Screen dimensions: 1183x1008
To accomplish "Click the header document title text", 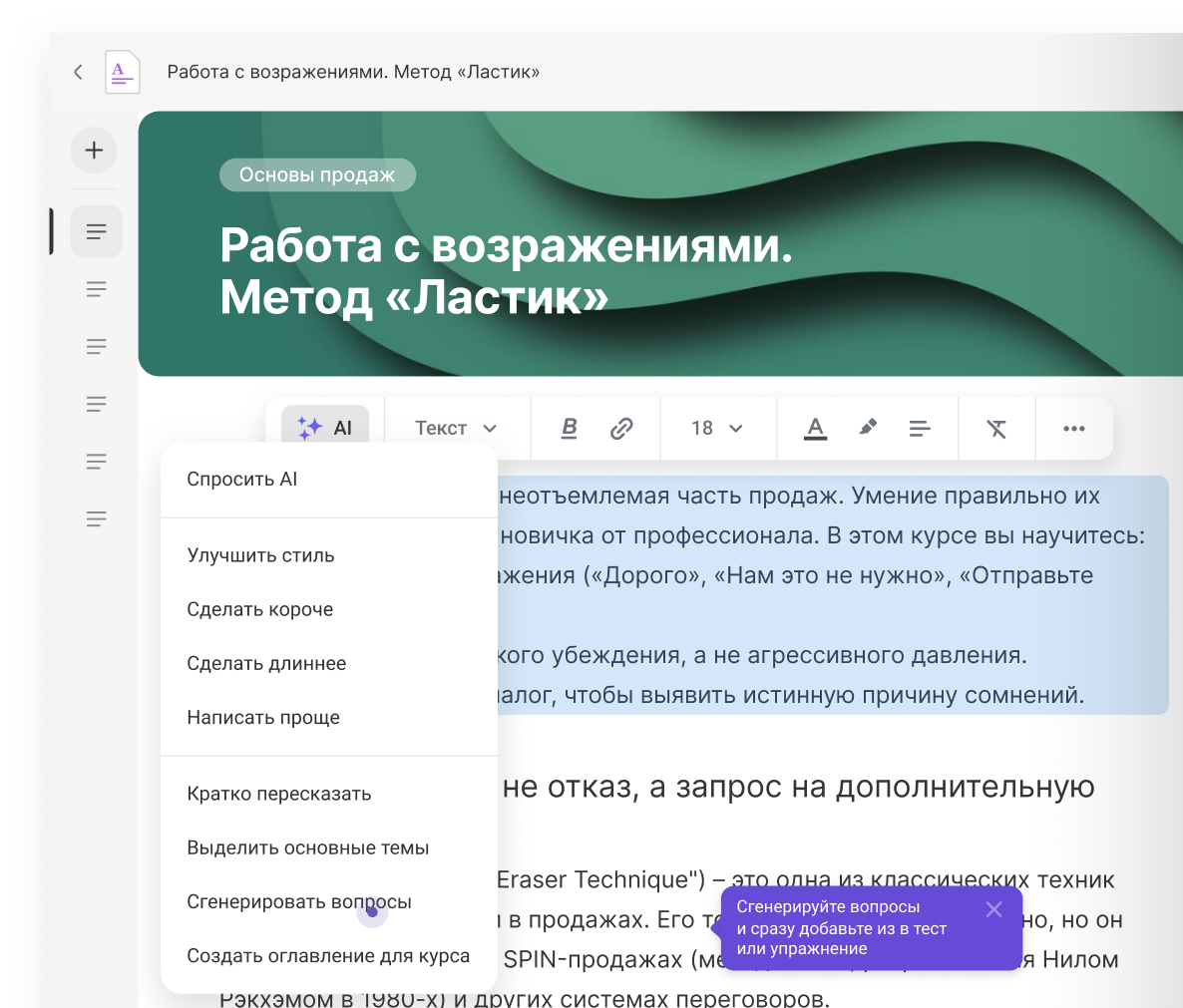I will point(353,73).
